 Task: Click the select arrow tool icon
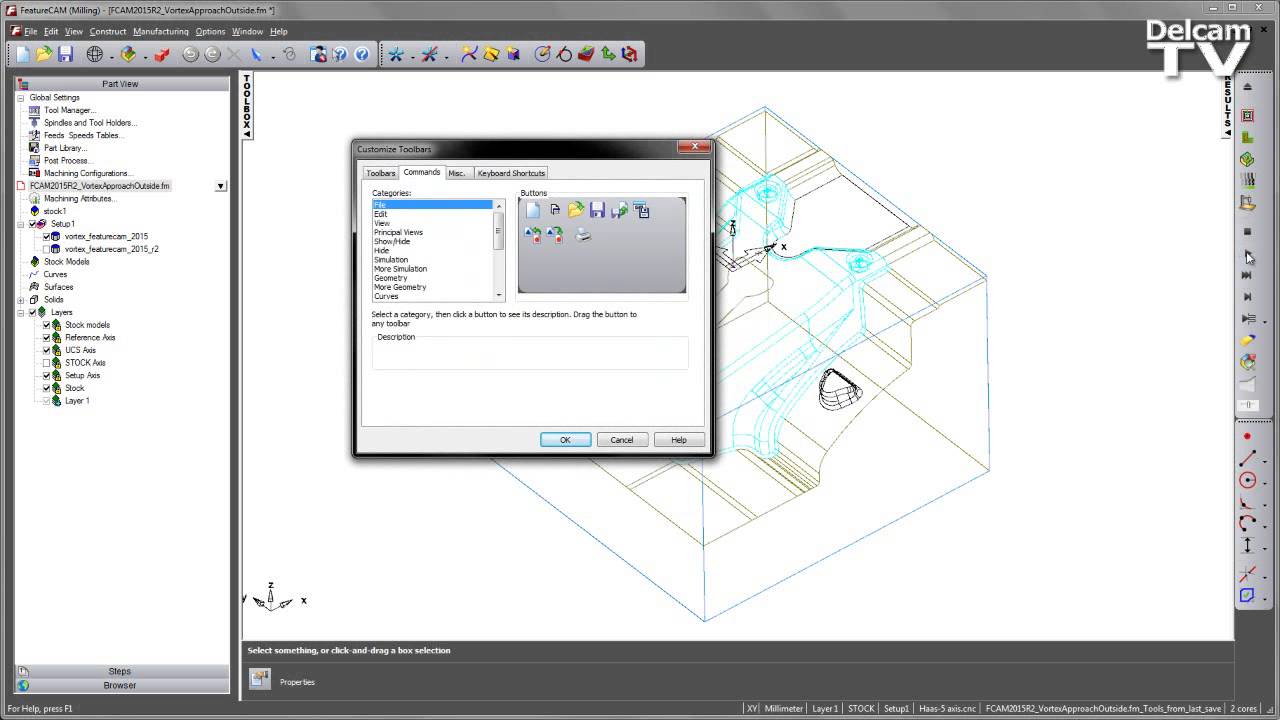[x=257, y=54]
